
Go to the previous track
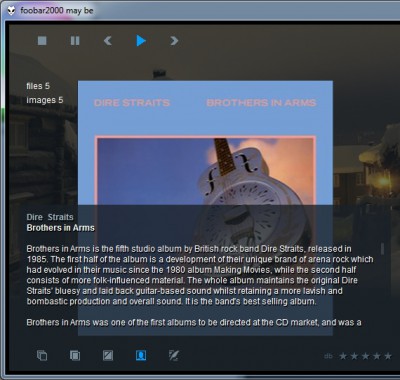(x=108, y=41)
